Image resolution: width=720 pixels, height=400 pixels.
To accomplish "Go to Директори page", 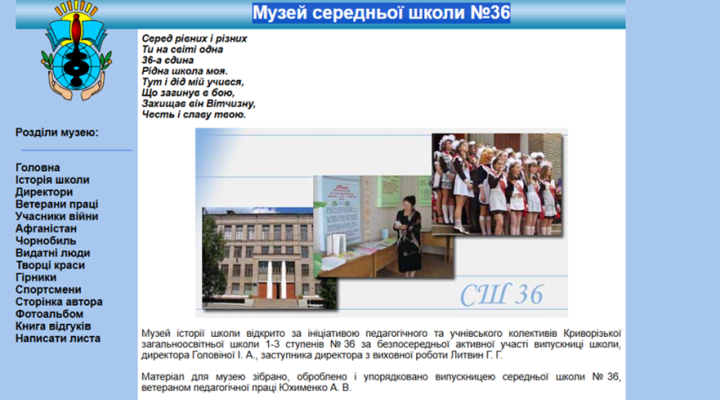I will 44,192.
